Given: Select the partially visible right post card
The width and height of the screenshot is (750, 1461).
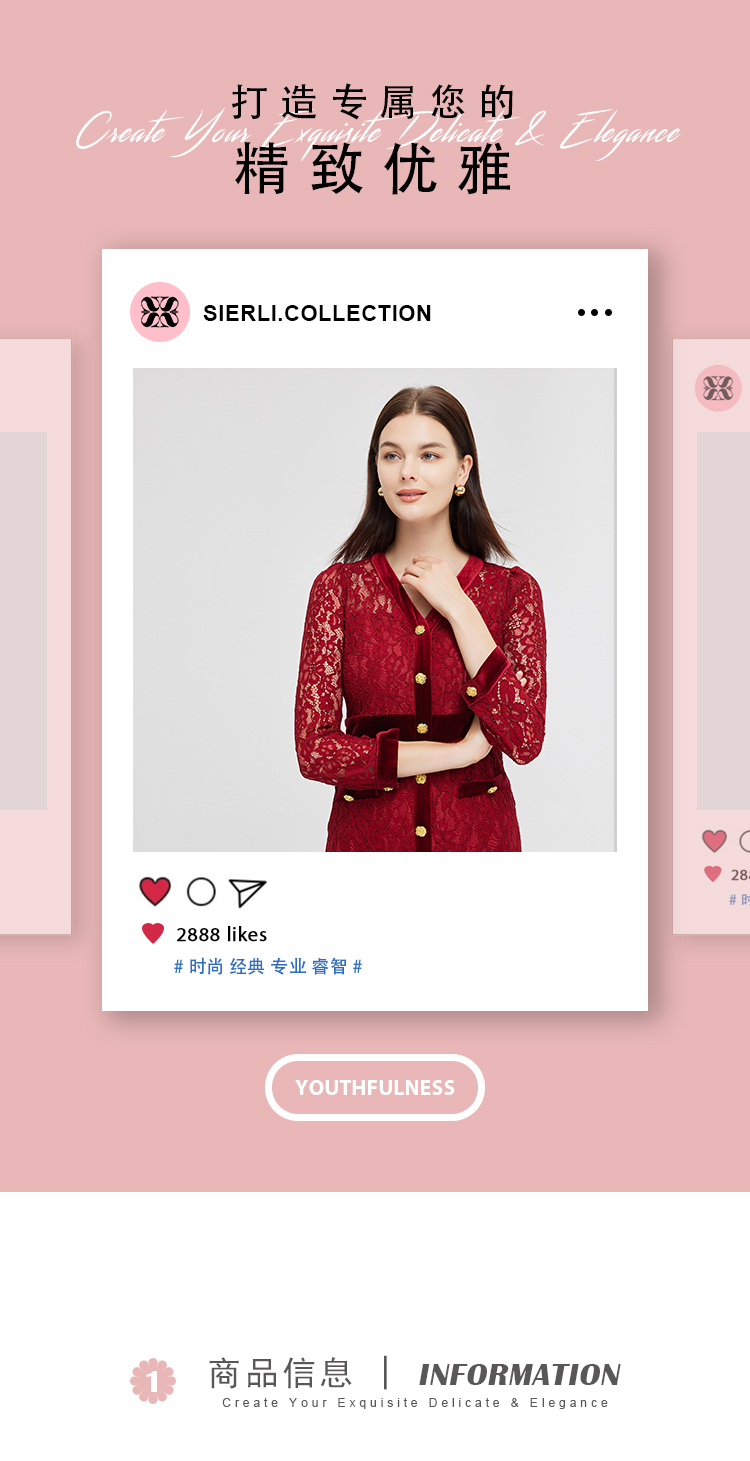Looking at the screenshot, I should 711,637.
